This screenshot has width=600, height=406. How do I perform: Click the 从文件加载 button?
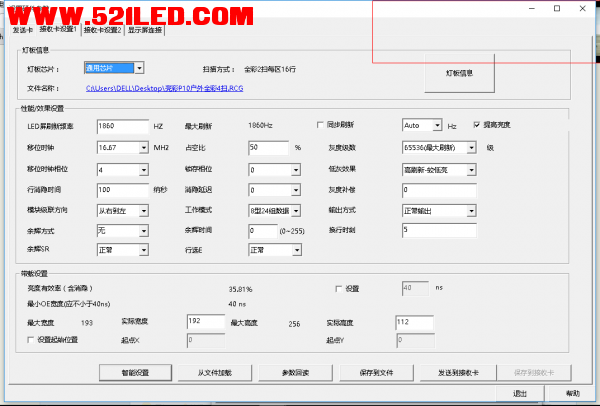point(212,373)
